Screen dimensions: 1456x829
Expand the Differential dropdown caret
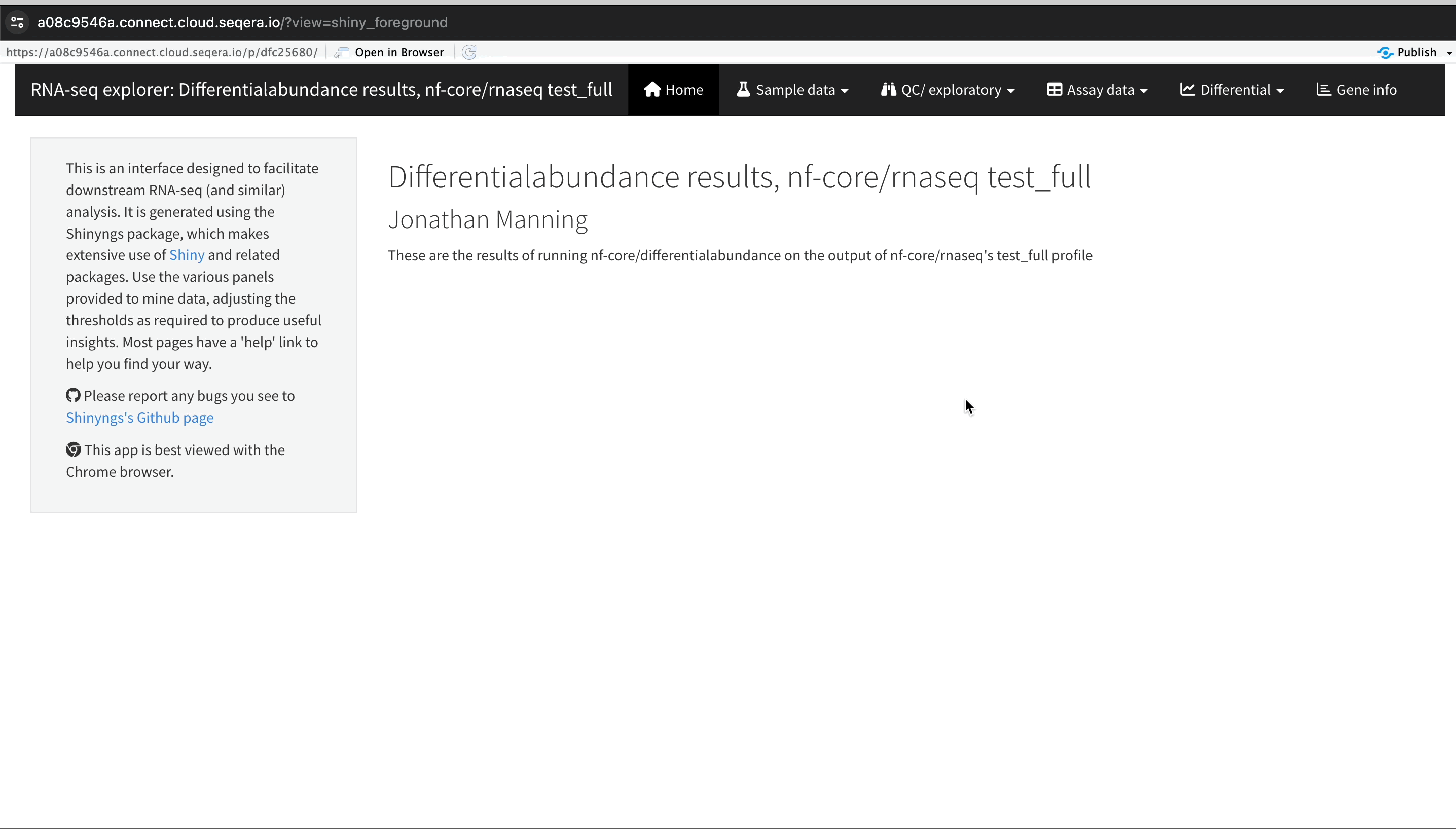tap(1280, 91)
